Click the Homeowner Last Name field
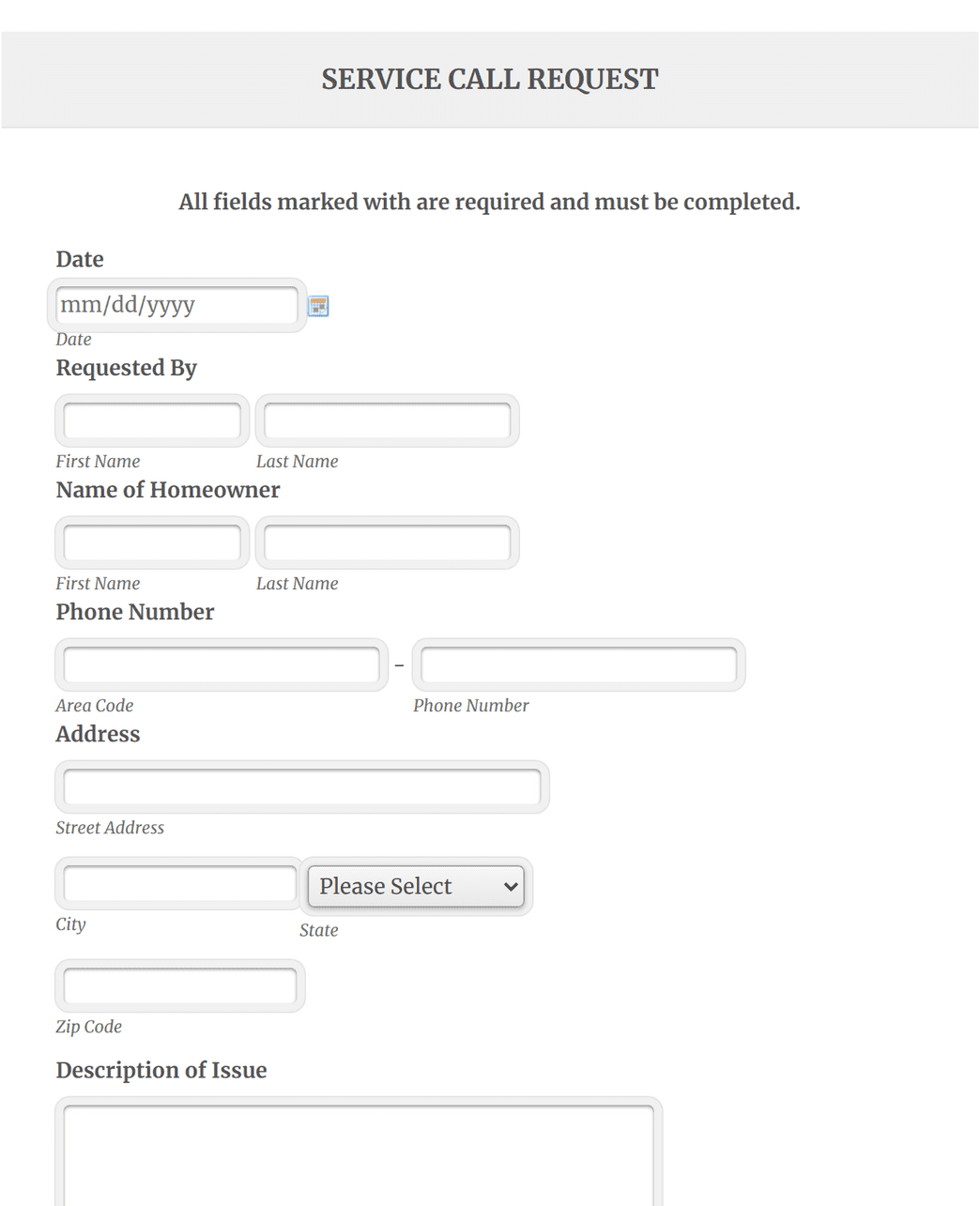 tap(387, 542)
